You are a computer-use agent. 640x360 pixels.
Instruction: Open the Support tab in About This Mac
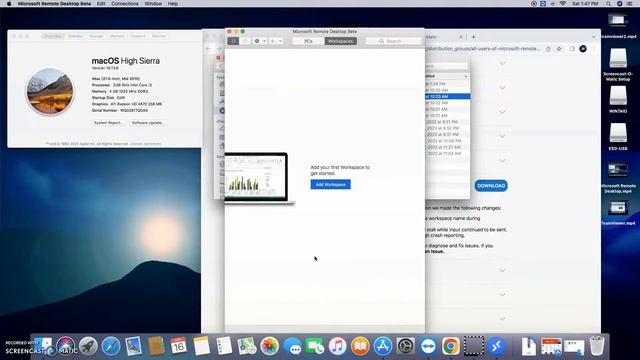[138, 36]
